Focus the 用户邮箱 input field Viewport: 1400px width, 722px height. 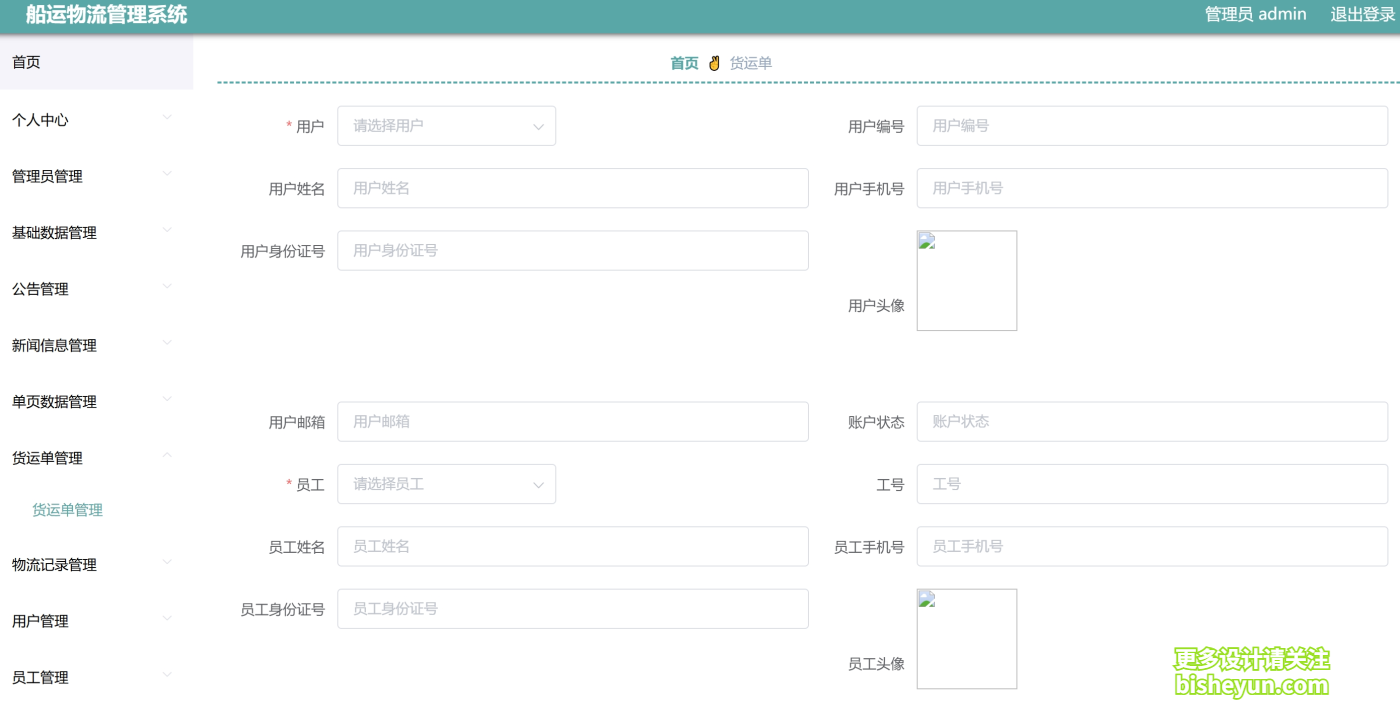point(573,422)
